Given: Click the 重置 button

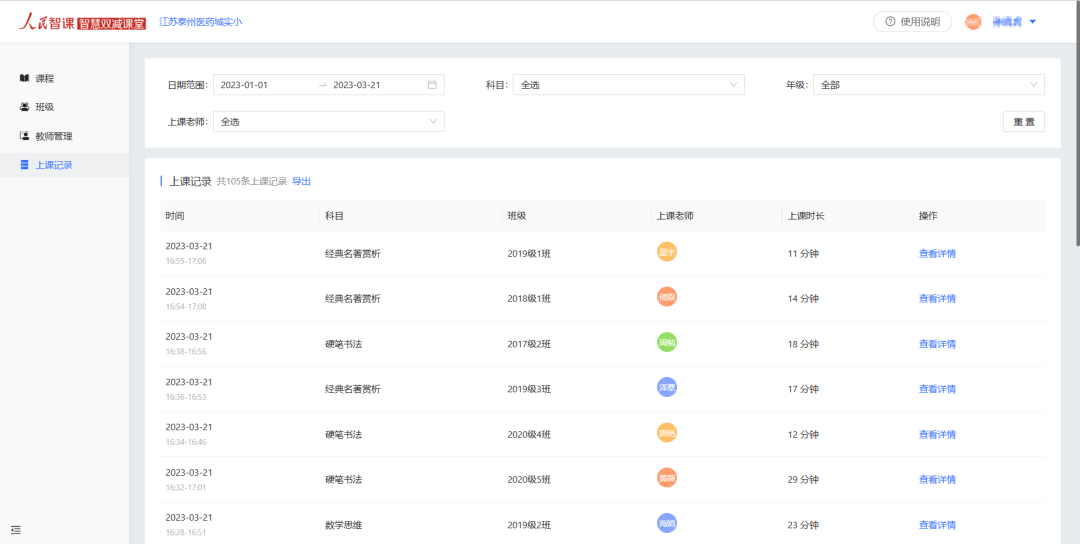Looking at the screenshot, I should (1024, 121).
